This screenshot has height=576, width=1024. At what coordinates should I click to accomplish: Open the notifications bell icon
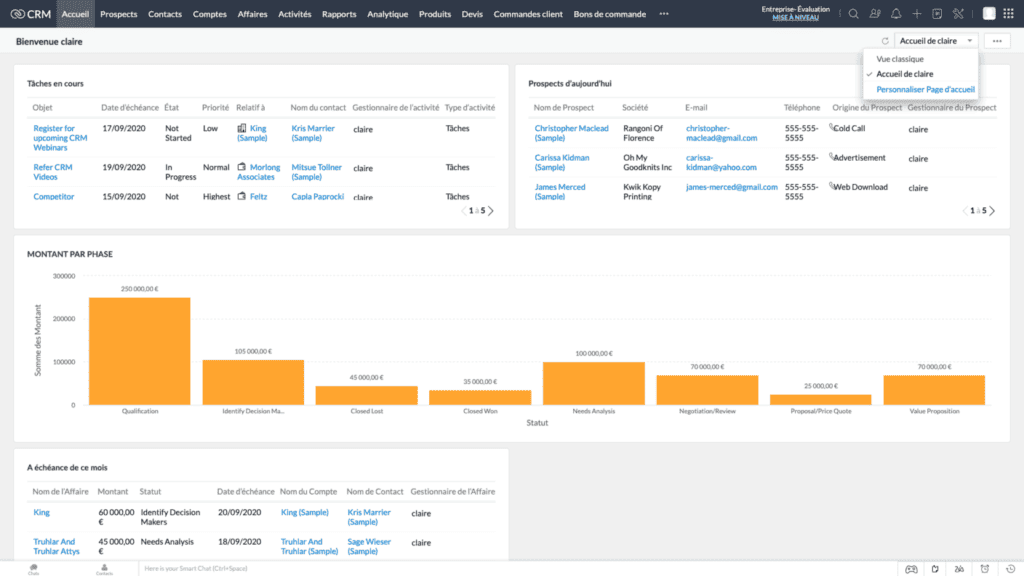pos(896,13)
